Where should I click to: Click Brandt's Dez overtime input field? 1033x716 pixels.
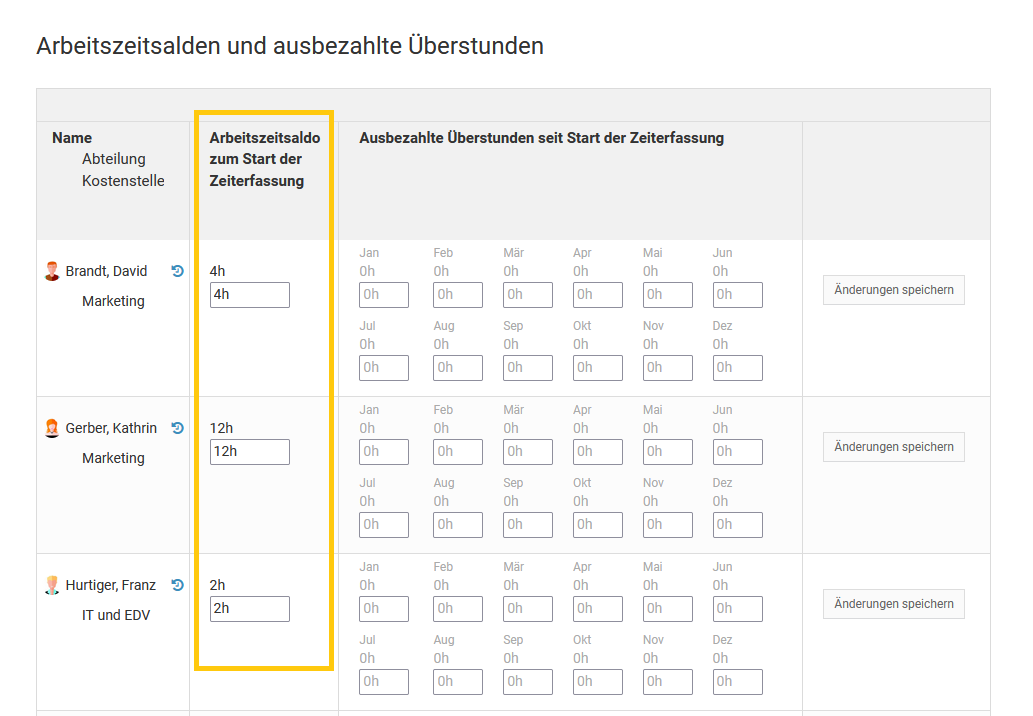tap(737, 368)
